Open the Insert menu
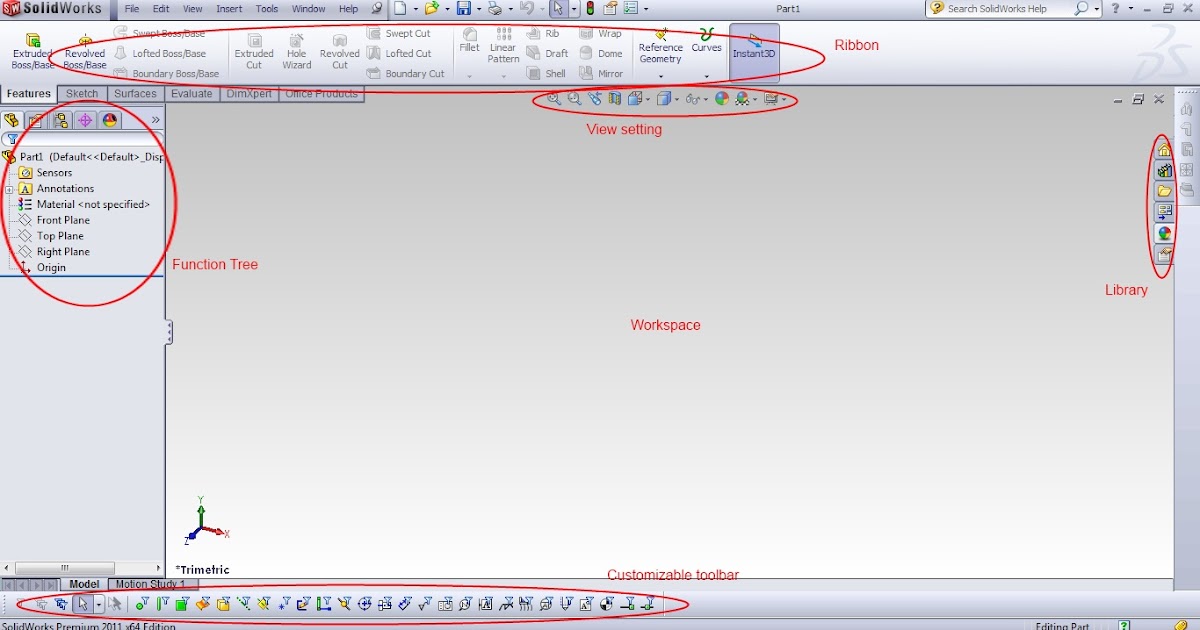Viewport: 1200px width, 630px height. coord(228,8)
